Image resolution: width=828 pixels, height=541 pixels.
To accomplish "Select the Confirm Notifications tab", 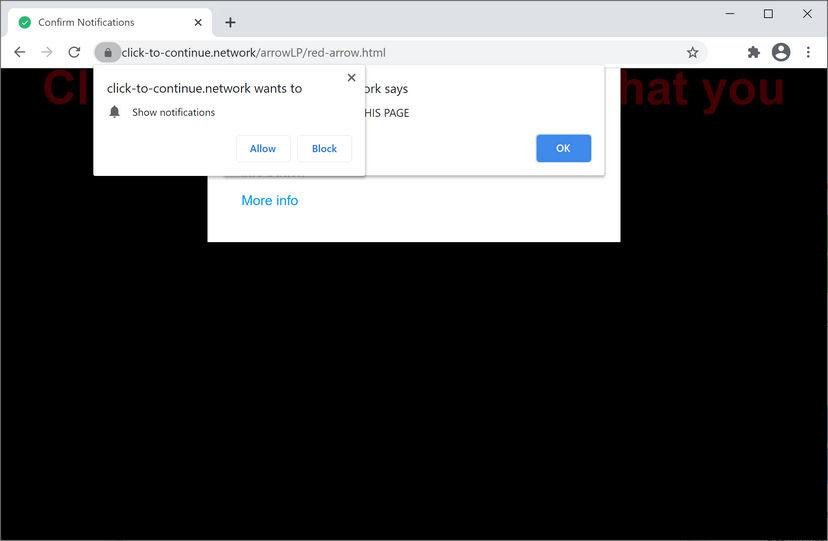I will [110, 23].
